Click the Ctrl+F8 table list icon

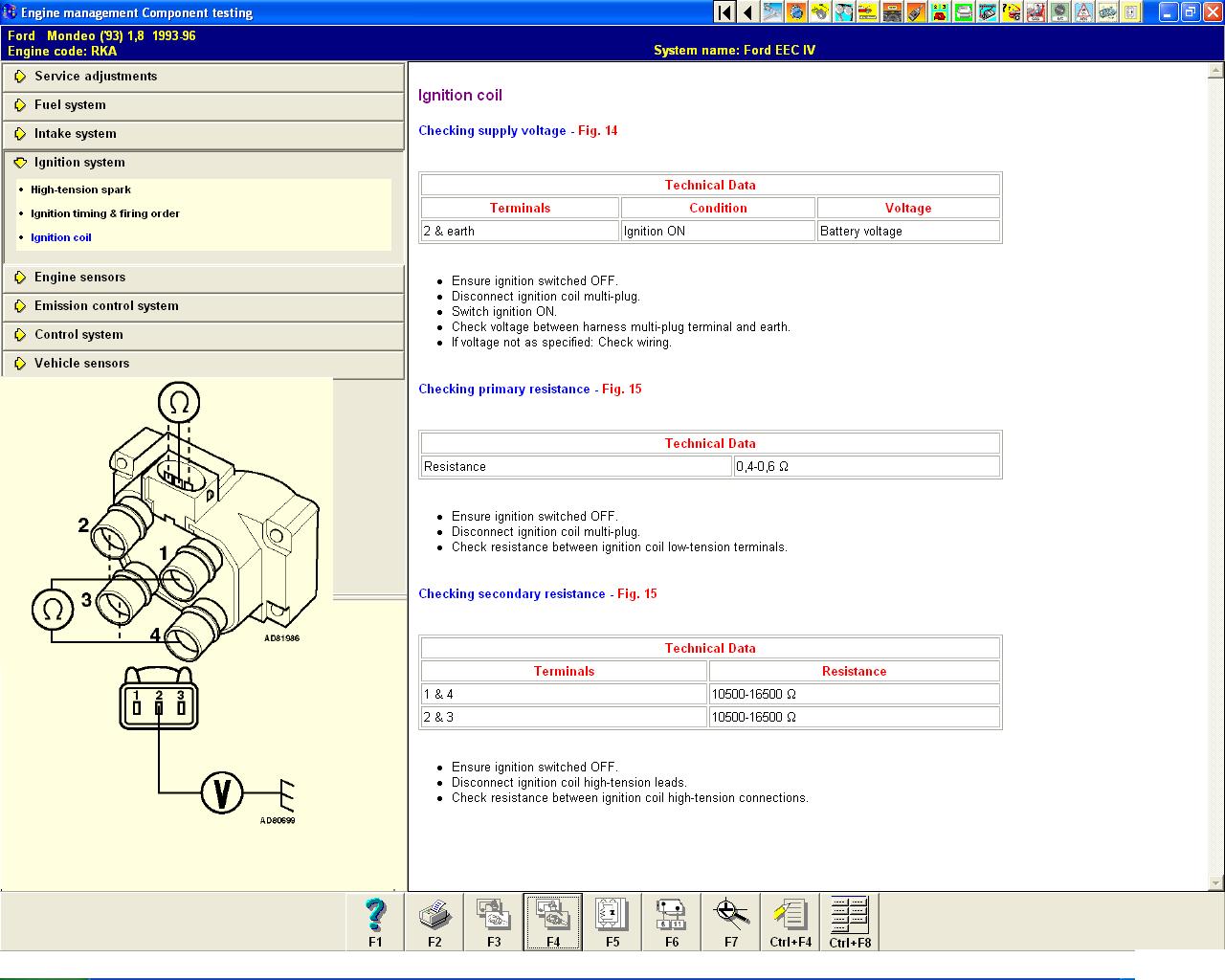(850, 922)
